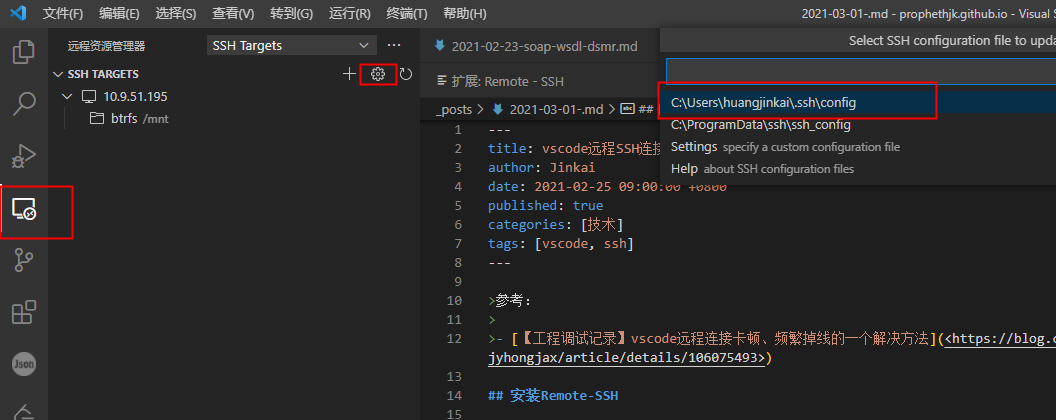This screenshot has height=420, width=1056.
Task: Click the SSH configuration file input box
Action: click(x=860, y=71)
